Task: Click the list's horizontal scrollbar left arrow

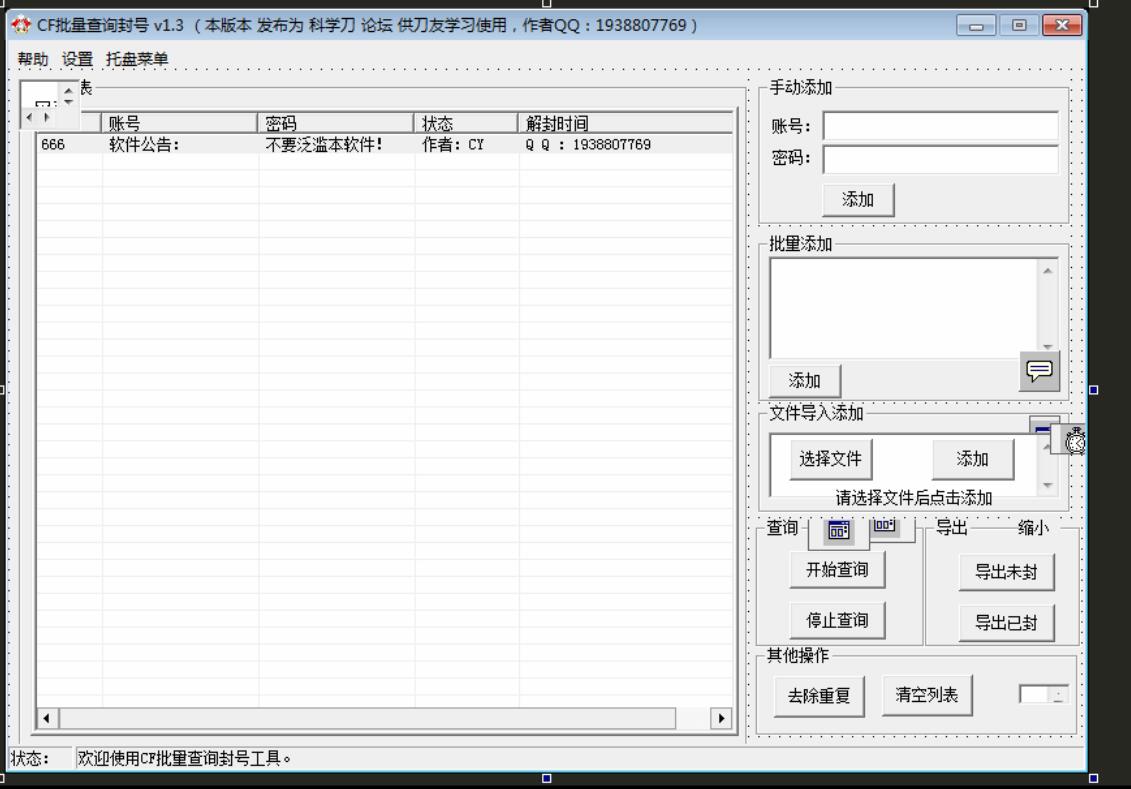Action: point(47,718)
